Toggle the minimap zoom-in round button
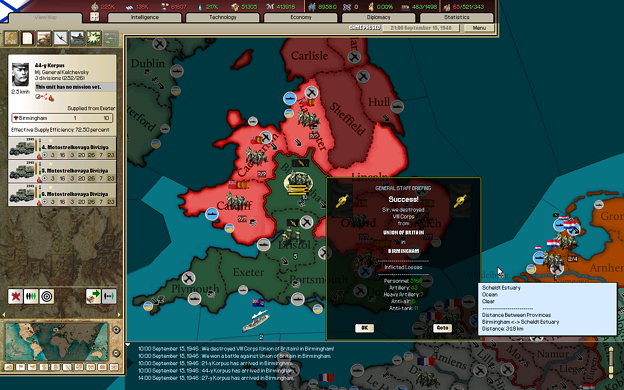 (116, 330)
